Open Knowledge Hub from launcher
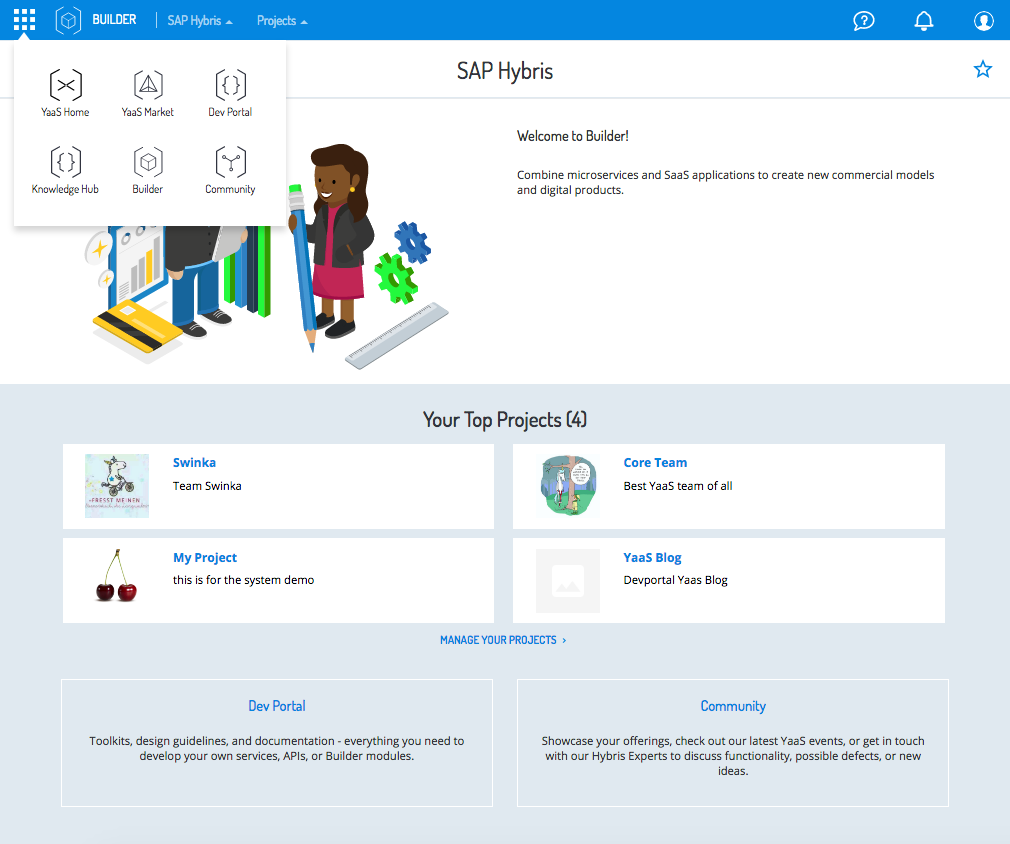 (65, 171)
